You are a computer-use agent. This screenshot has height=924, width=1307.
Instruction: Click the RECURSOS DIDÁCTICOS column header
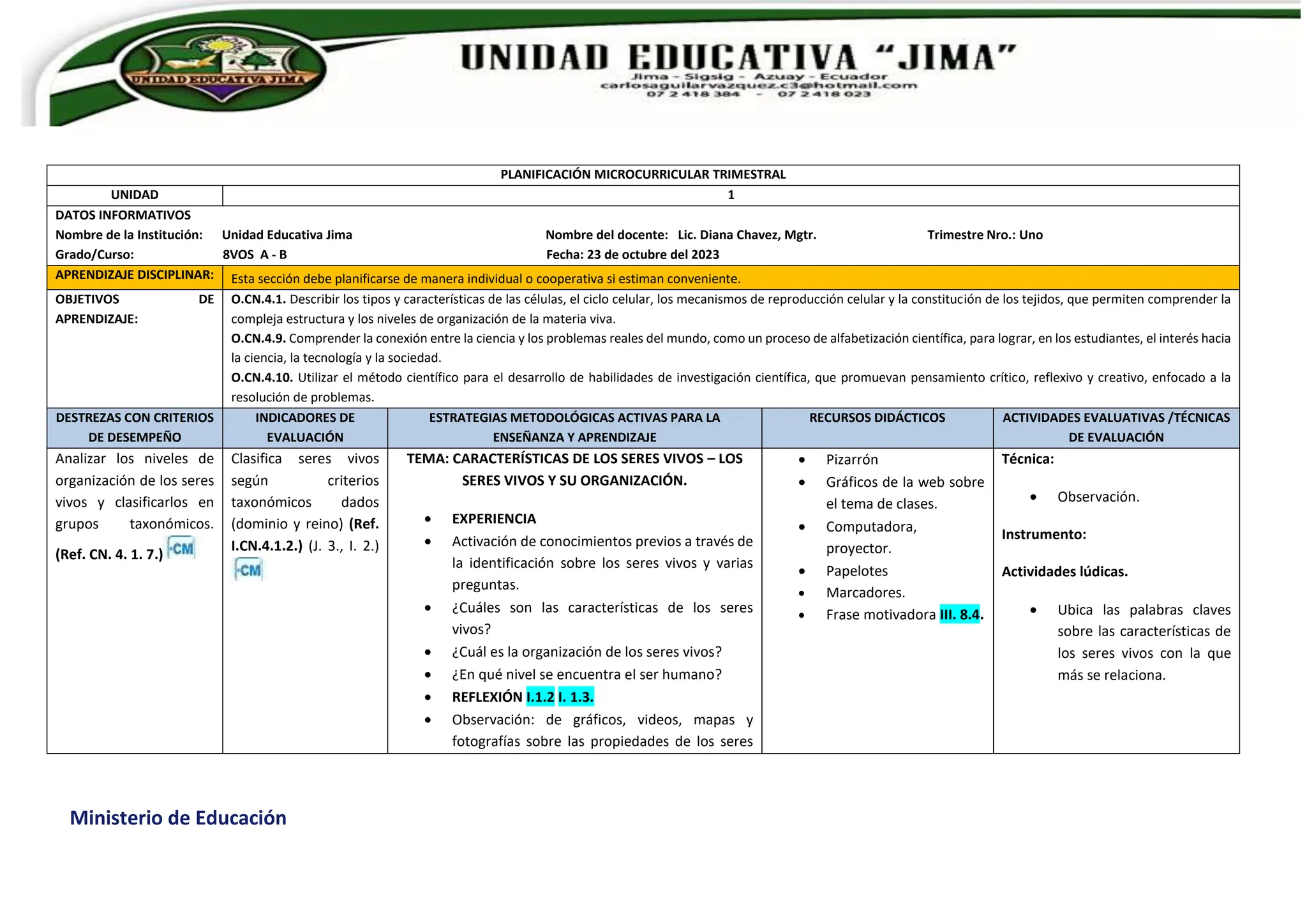(x=877, y=418)
